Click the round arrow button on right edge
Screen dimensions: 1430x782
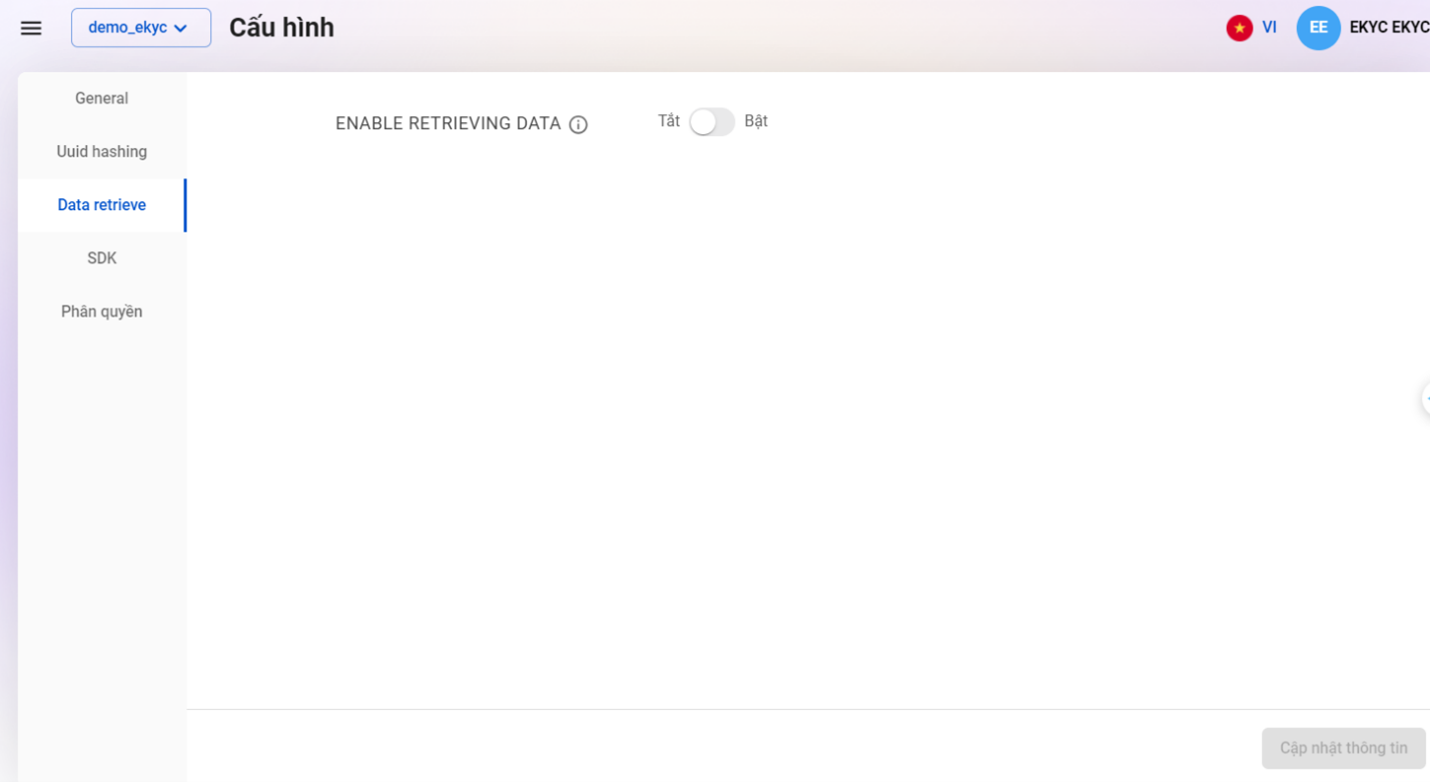tap(1425, 398)
